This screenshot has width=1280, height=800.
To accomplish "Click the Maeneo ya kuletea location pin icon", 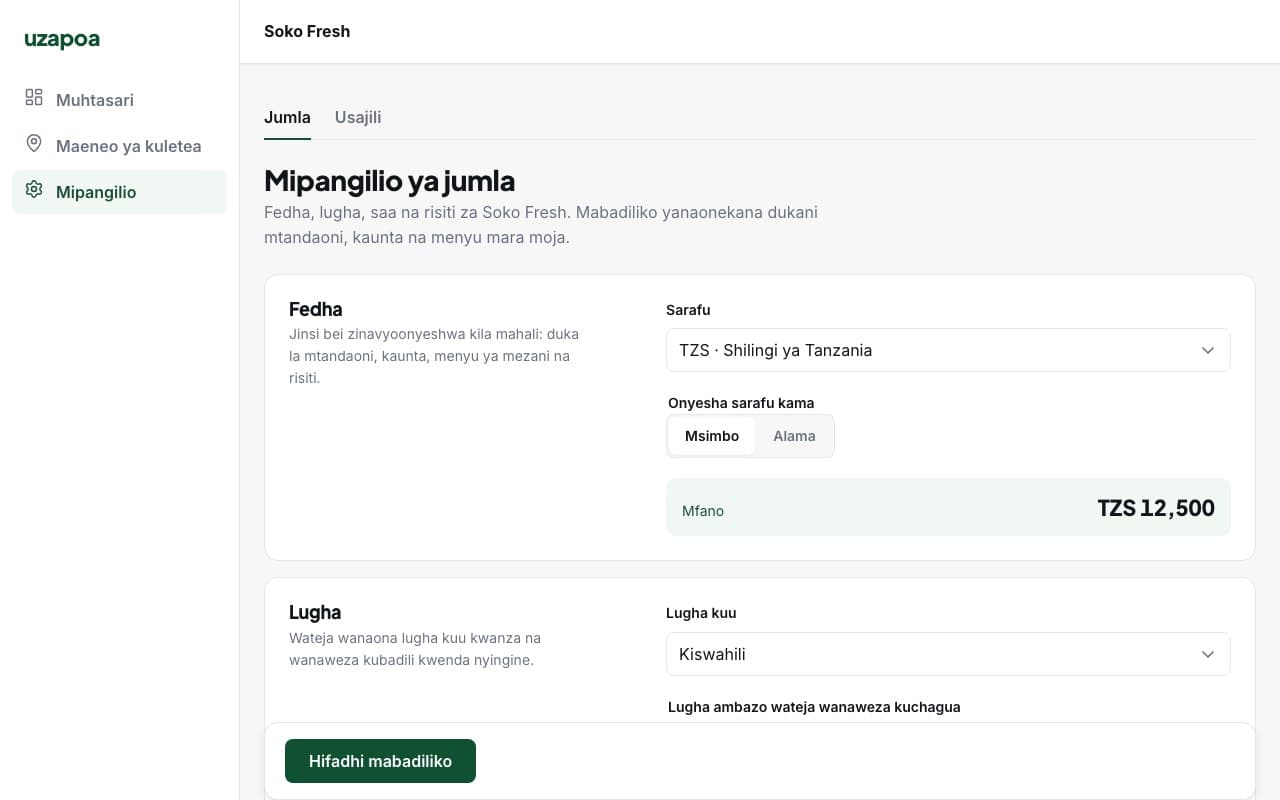I will click(x=34, y=143).
